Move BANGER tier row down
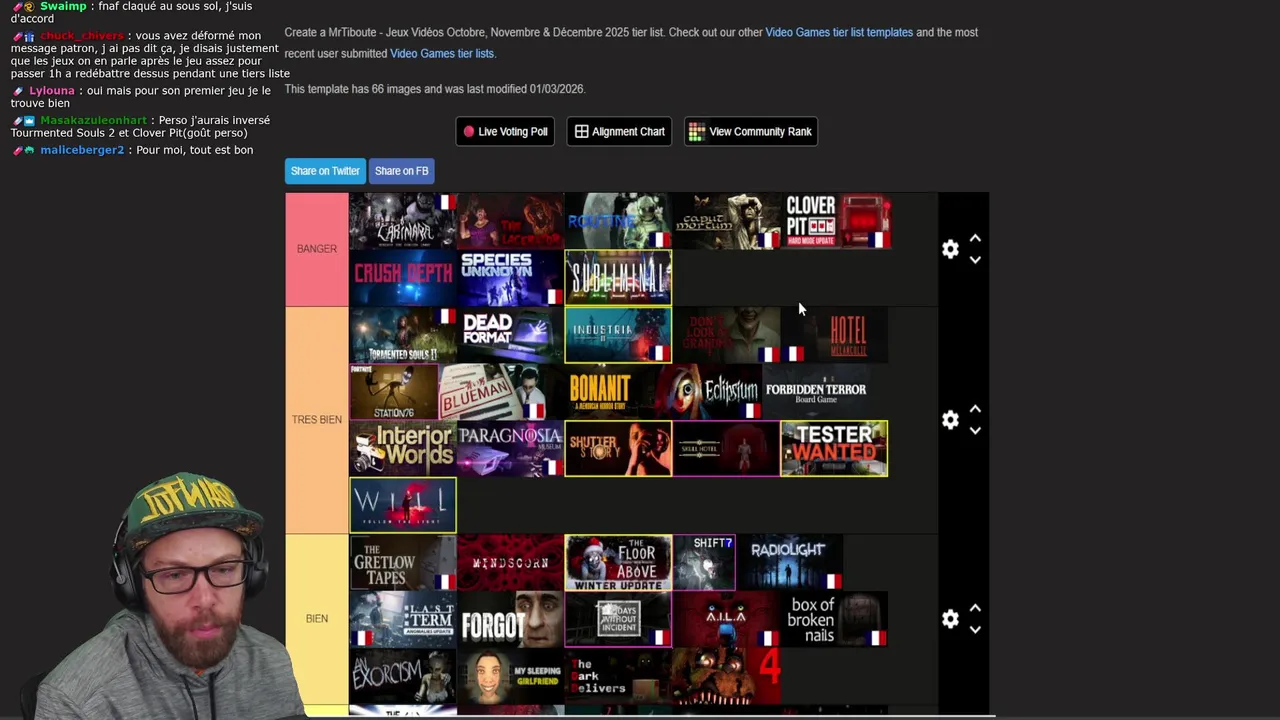This screenshot has height=720, width=1280. click(975, 260)
